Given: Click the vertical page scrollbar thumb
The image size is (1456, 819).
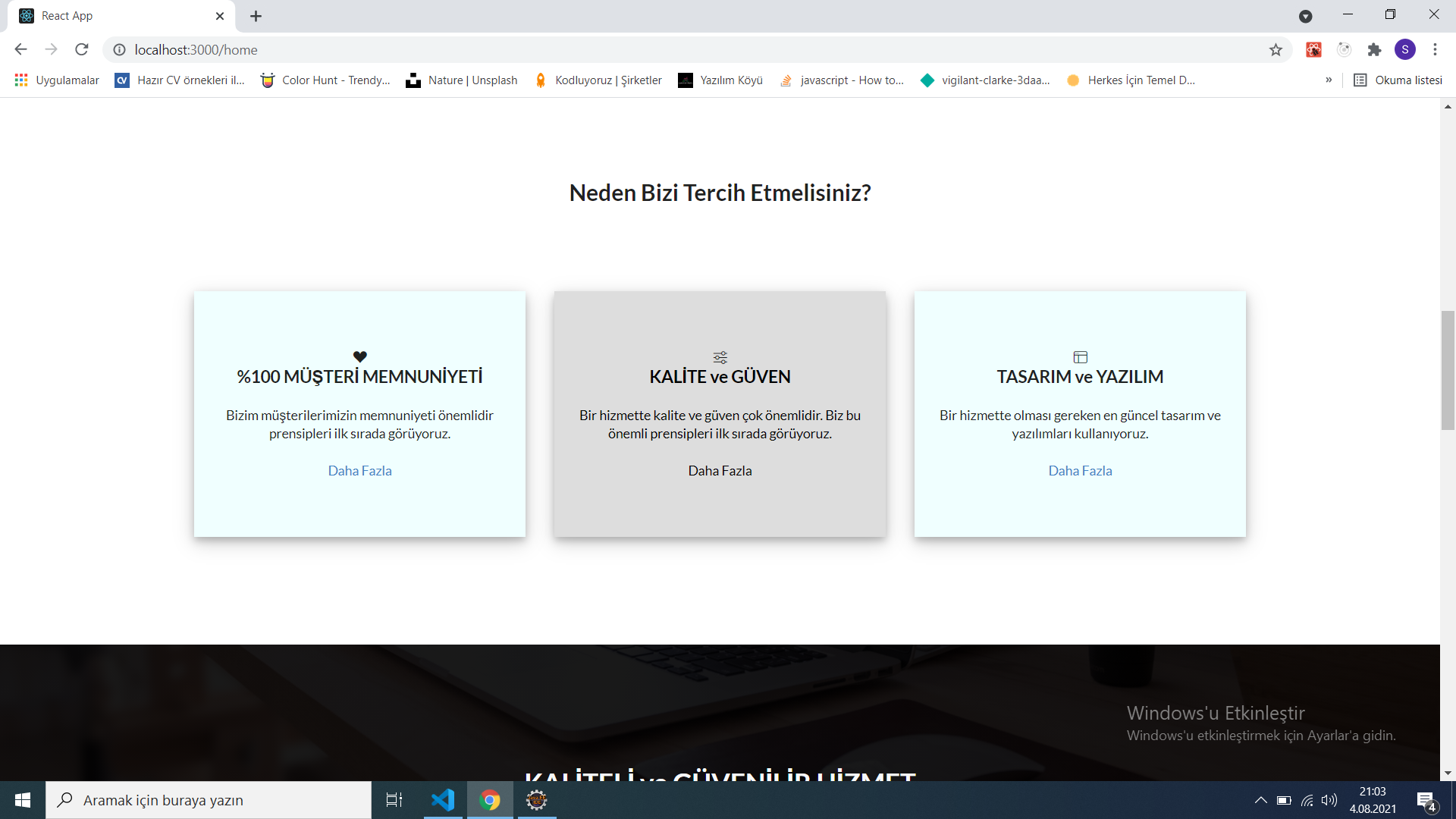Looking at the screenshot, I should coord(1448,369).
